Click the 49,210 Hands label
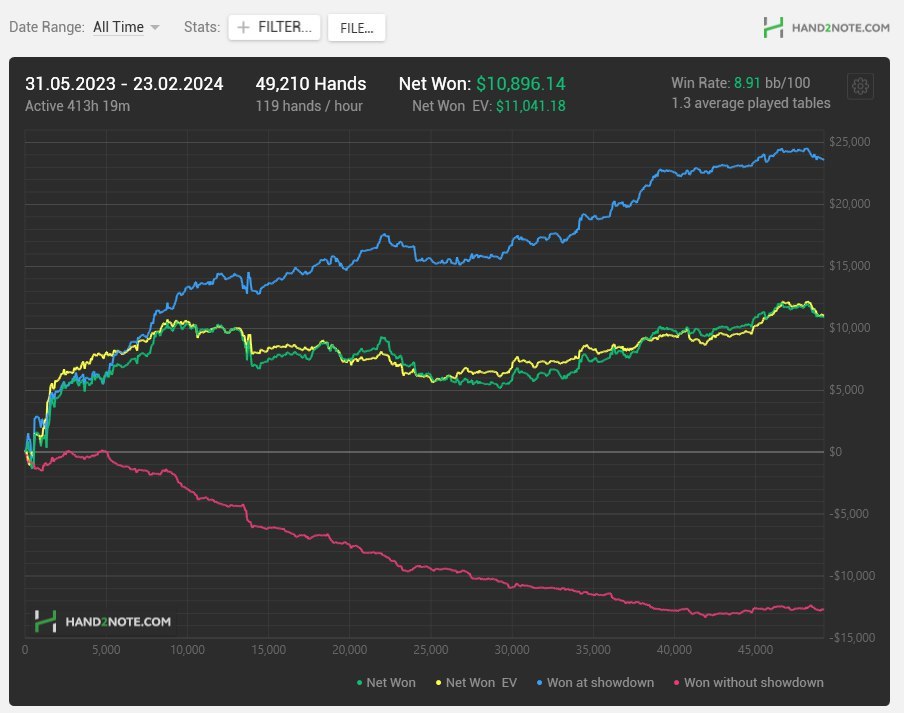Screen dimensions: 904x713 point(311,84)
